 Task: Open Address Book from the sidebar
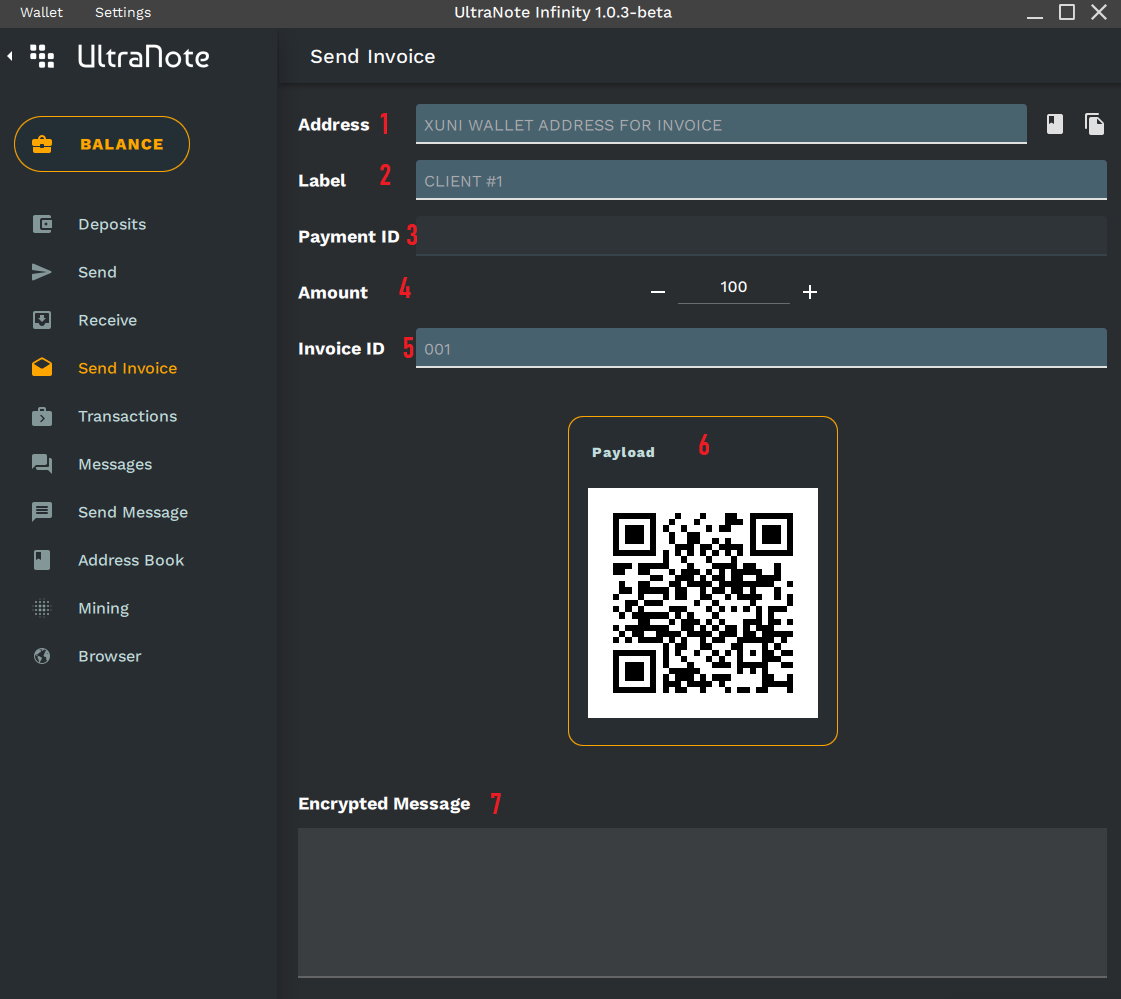(x=131, y=560)
